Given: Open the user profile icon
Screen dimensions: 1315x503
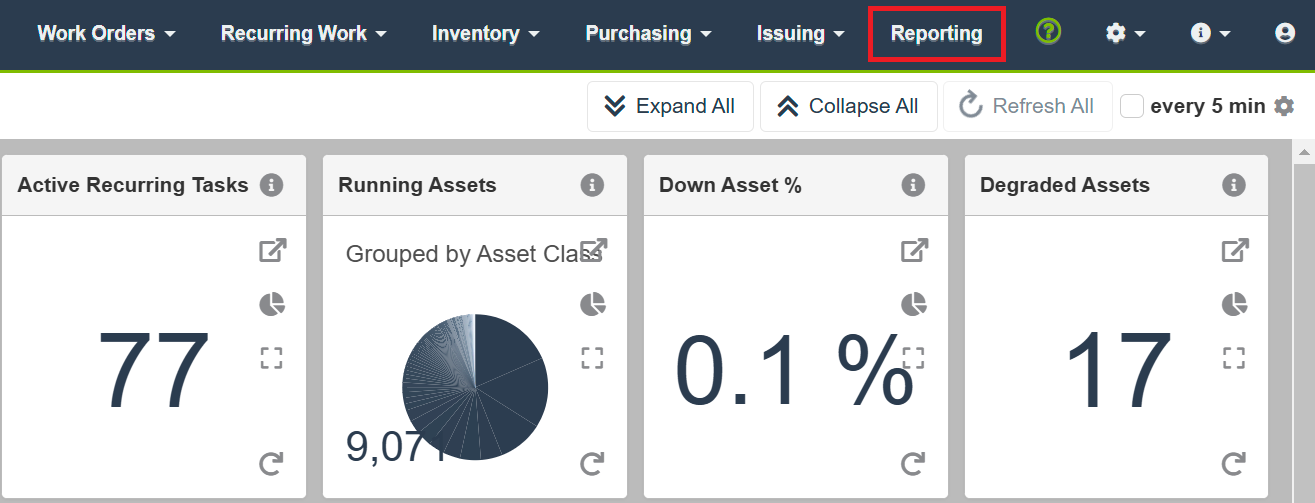Looking at the screenshot, I should point(1285,33).
